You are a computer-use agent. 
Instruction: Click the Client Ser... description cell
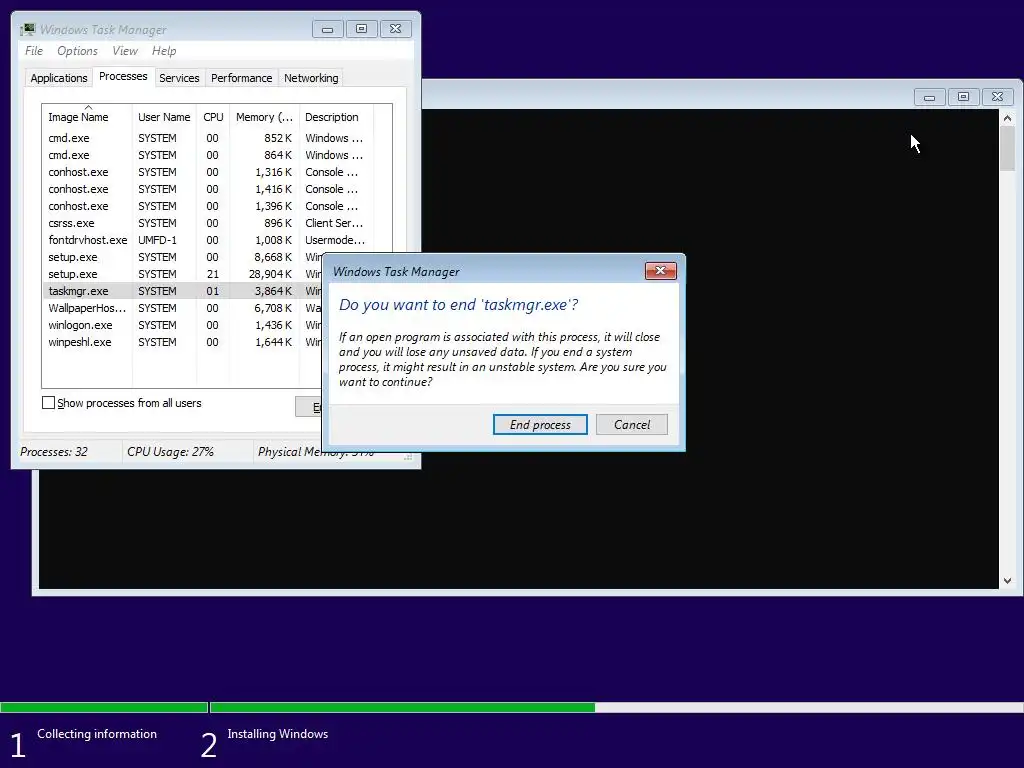334,223
